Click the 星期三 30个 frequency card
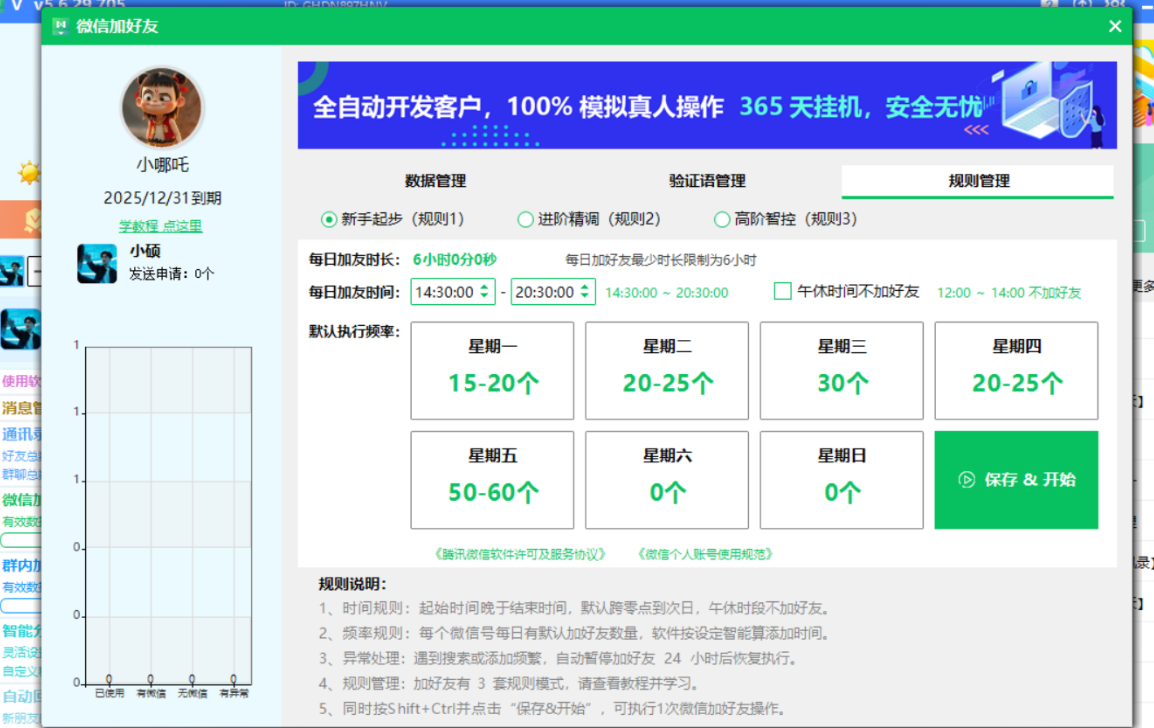This screenshot has height=728, width=1154. [x=841, y=371]
